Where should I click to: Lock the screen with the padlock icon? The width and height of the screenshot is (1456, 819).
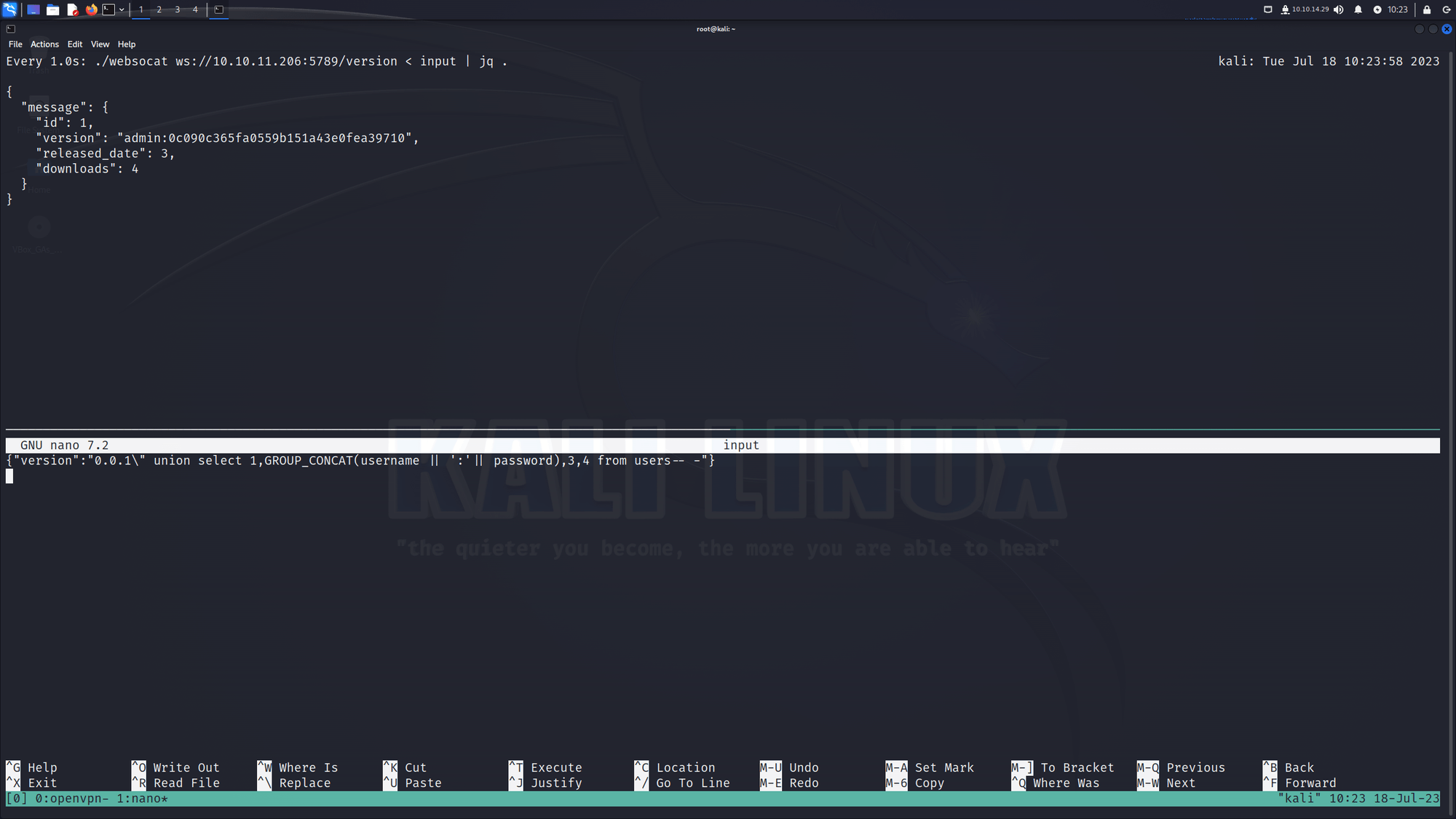pyautogui.click(x=1427, y=9)
